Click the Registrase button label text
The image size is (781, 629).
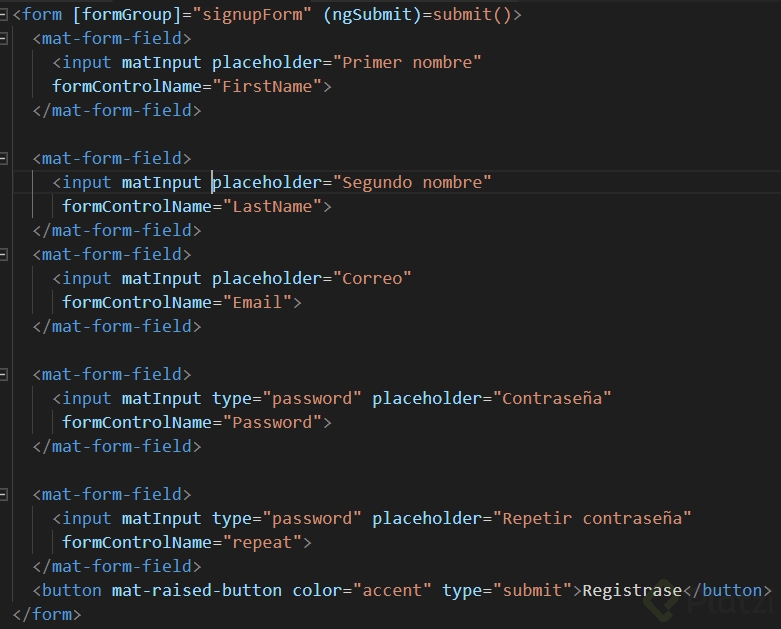tap(631, 590)
